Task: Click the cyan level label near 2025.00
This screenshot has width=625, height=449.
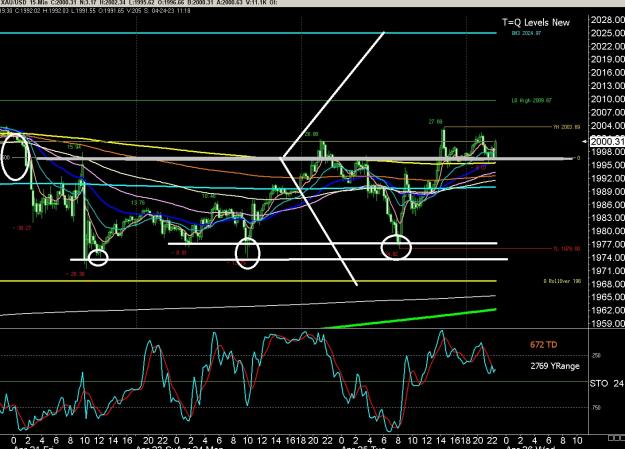Action: 526,33
